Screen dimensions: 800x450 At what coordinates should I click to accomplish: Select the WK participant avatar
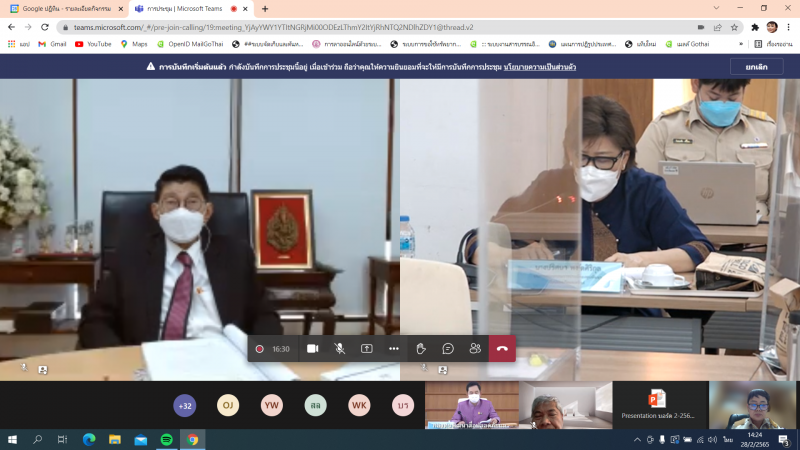[359, 406]
